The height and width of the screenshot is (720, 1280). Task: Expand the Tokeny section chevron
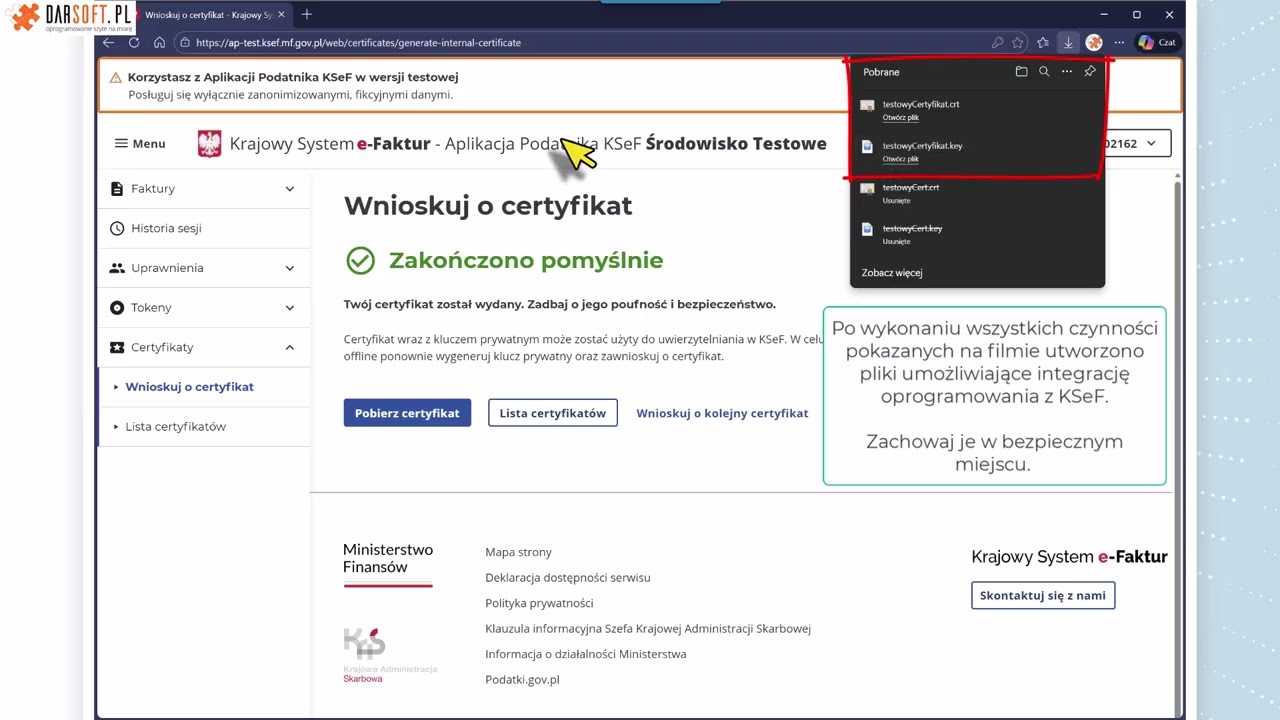[x=290, y=307]
